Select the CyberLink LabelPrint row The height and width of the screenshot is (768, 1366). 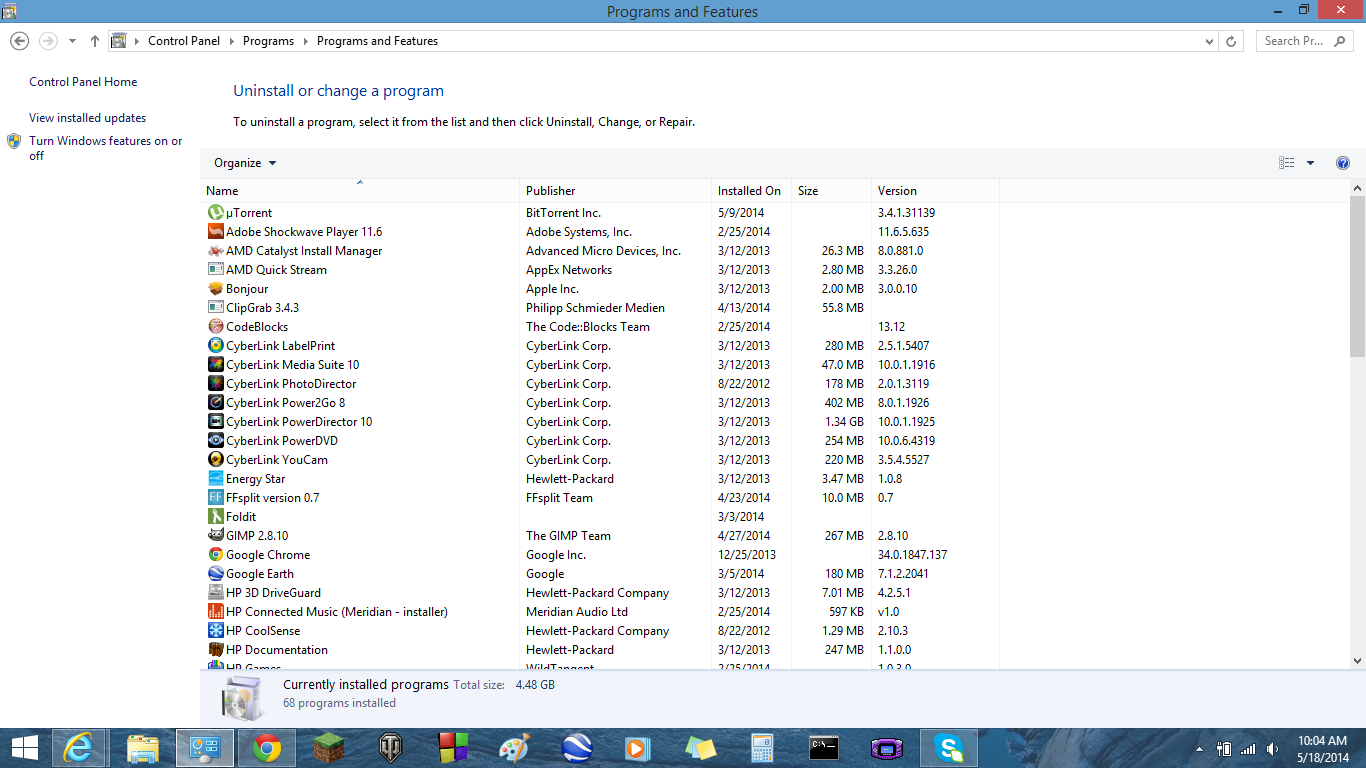point(600,345)
